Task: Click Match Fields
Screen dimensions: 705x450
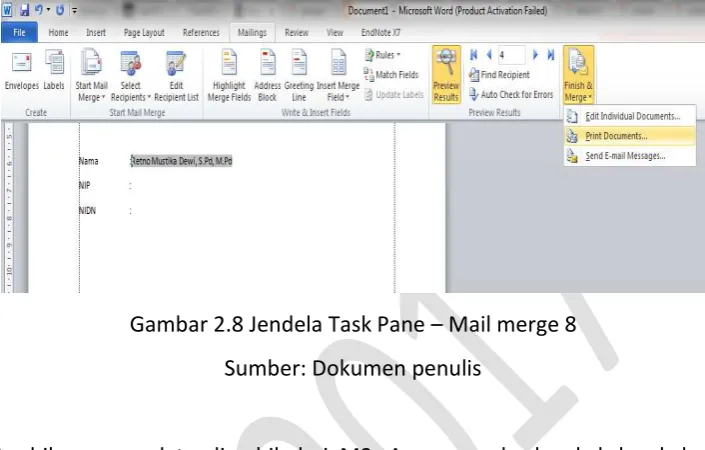Action: (391, 75)
